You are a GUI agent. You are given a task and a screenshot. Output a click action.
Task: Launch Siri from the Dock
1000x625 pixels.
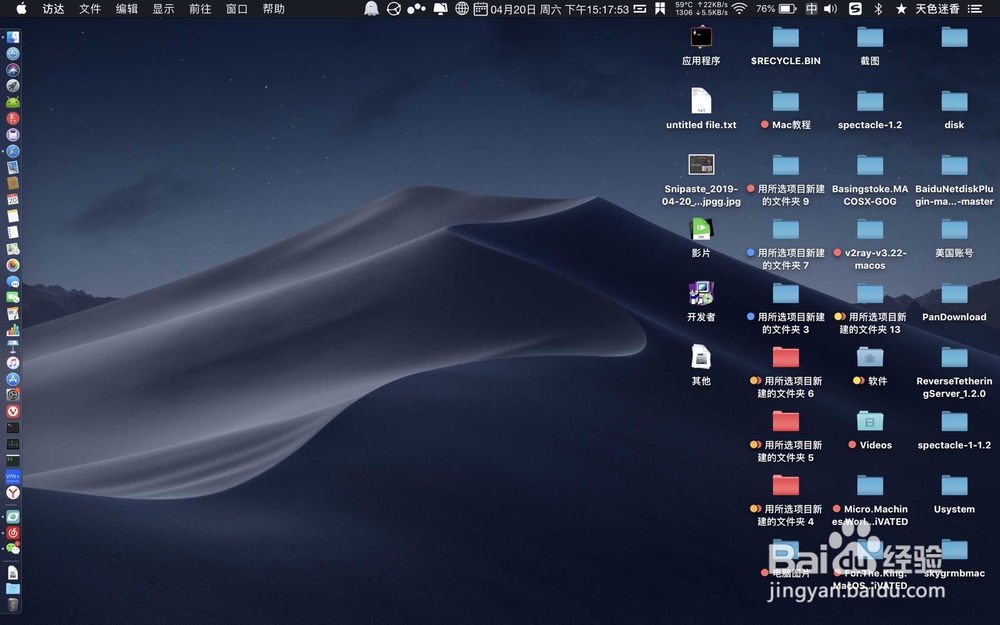(x=13, y=70)
